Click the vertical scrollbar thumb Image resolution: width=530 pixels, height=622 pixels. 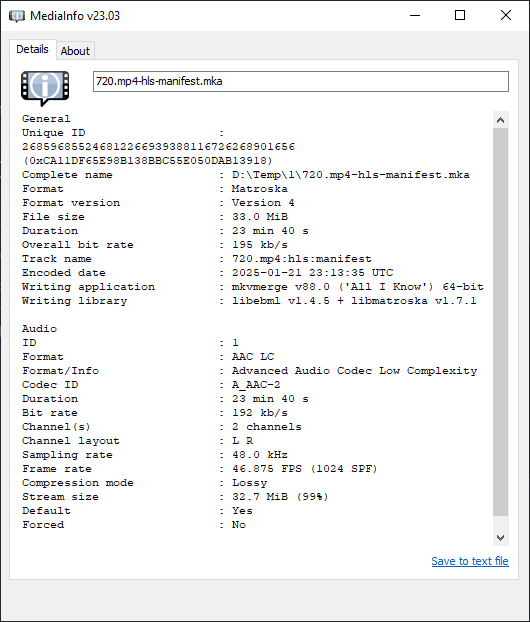500,322
